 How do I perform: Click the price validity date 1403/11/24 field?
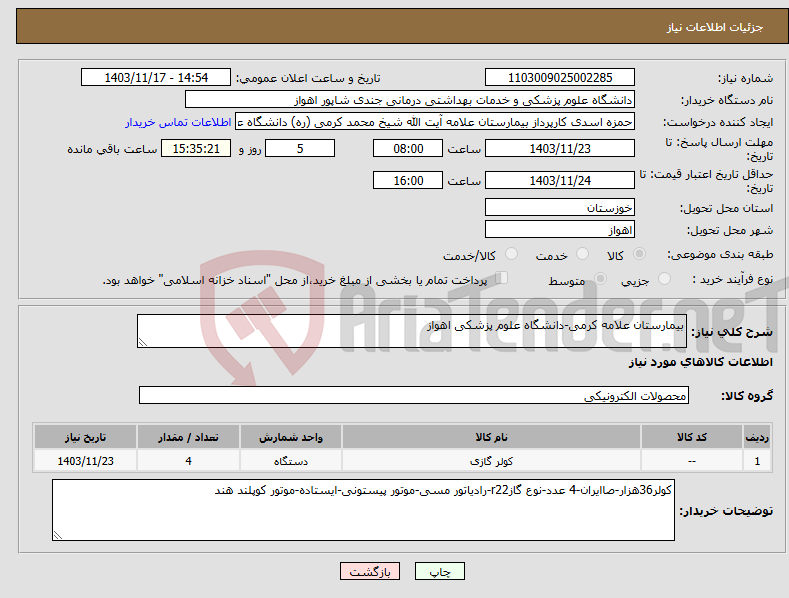tap(560, 180)
